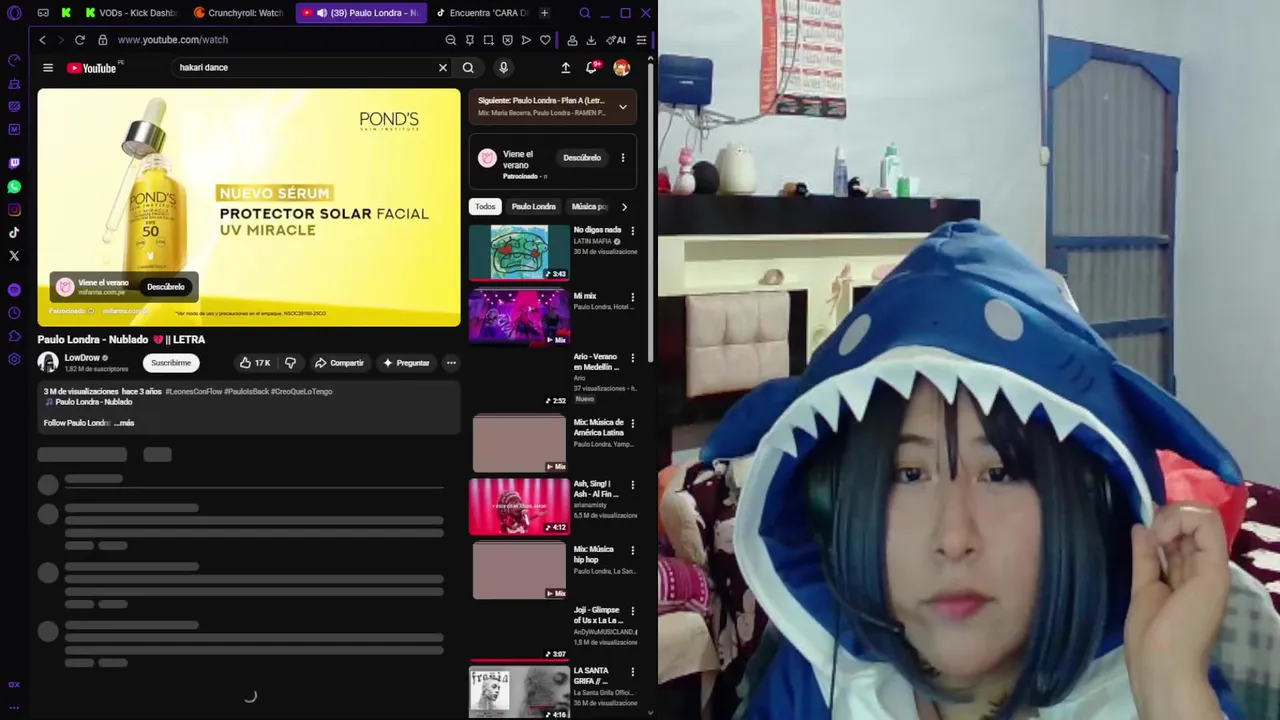The image size is (1280, 720).
Task: Go back to previous page
Action: pos(42,40)
